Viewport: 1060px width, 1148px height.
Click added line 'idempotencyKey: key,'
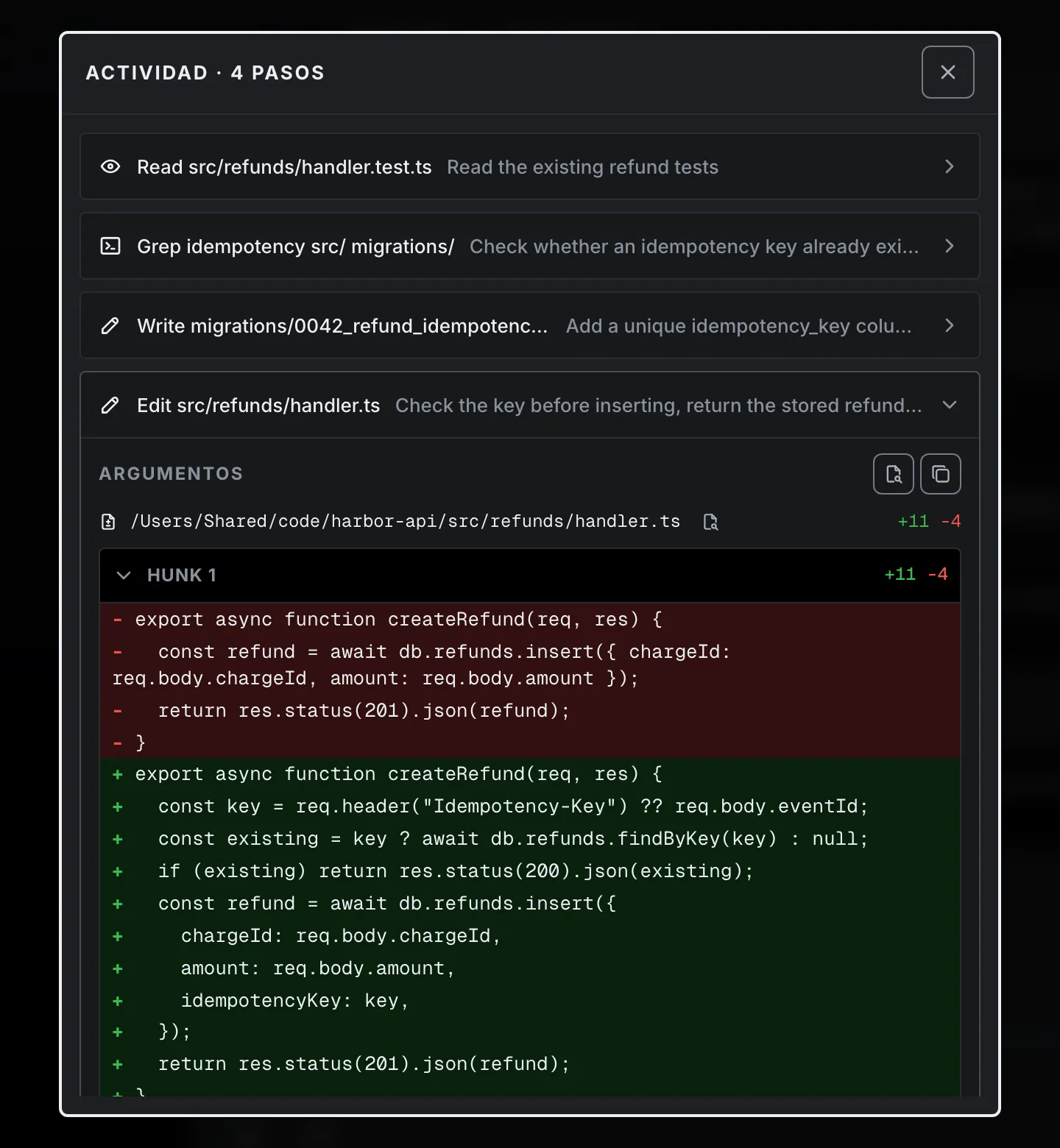(x=530, y=1001)
